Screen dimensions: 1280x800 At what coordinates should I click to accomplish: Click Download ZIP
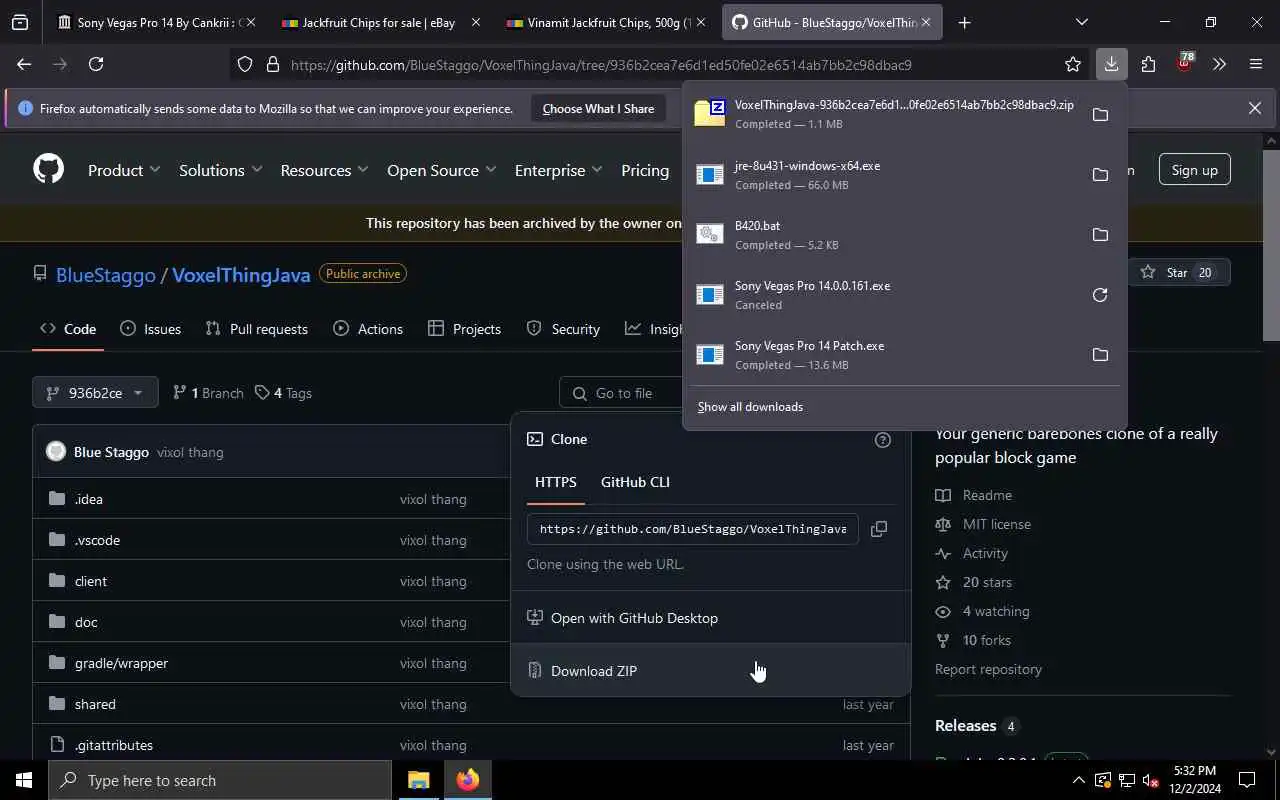click(x=710, y=671)
